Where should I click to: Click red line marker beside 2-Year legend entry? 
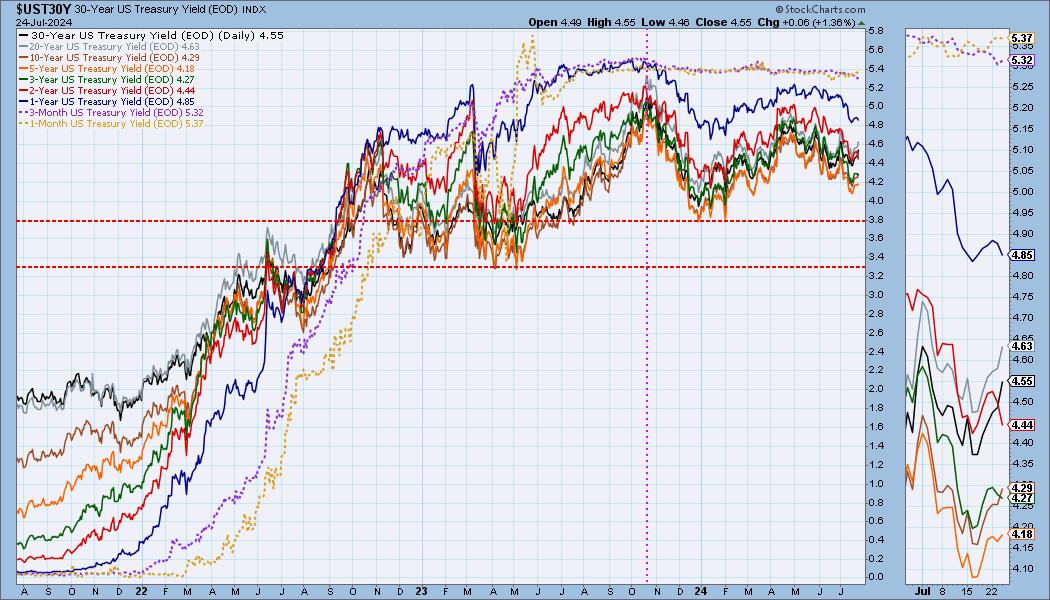[24, 90]
